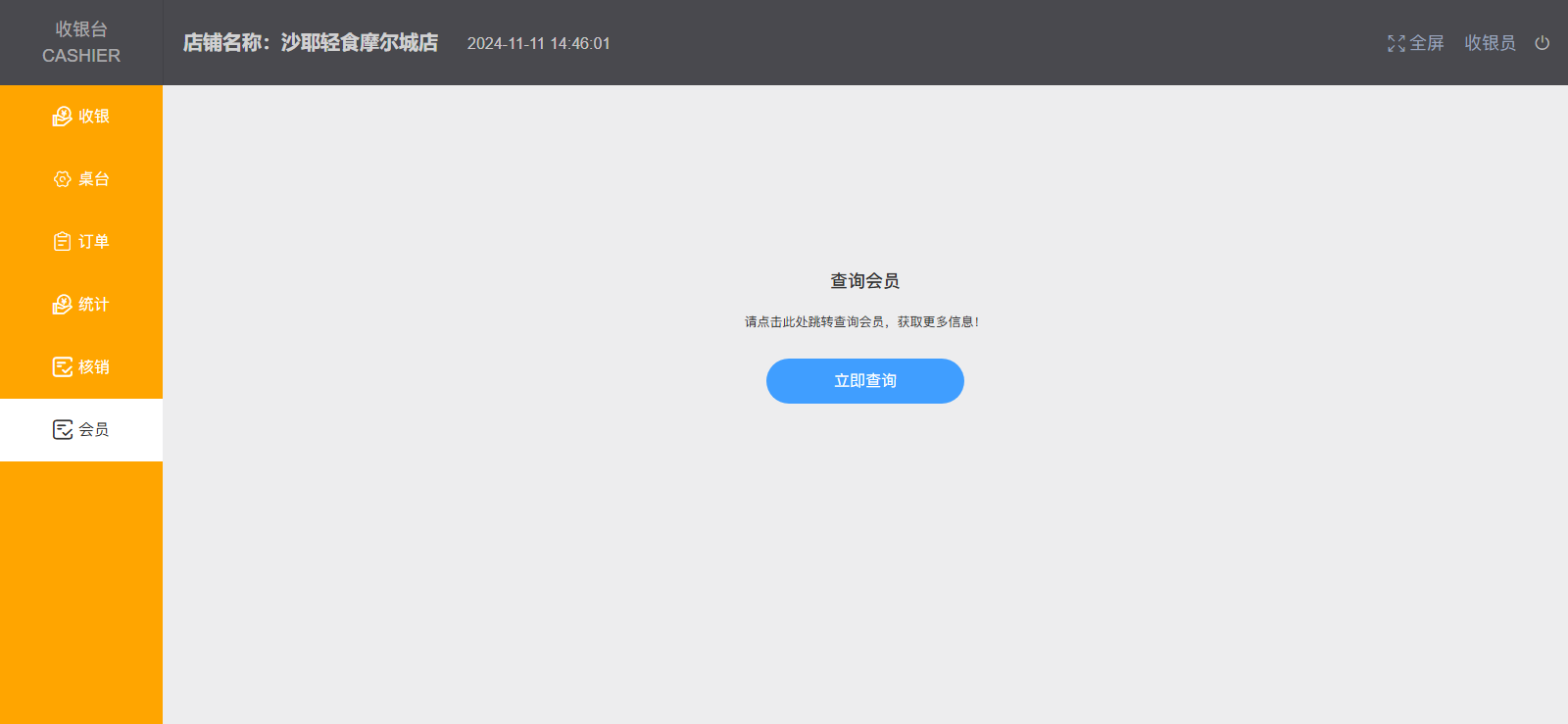1568x724 pixels.
Task: Open the 收银 menu label
Action: (x=94, y=117)
